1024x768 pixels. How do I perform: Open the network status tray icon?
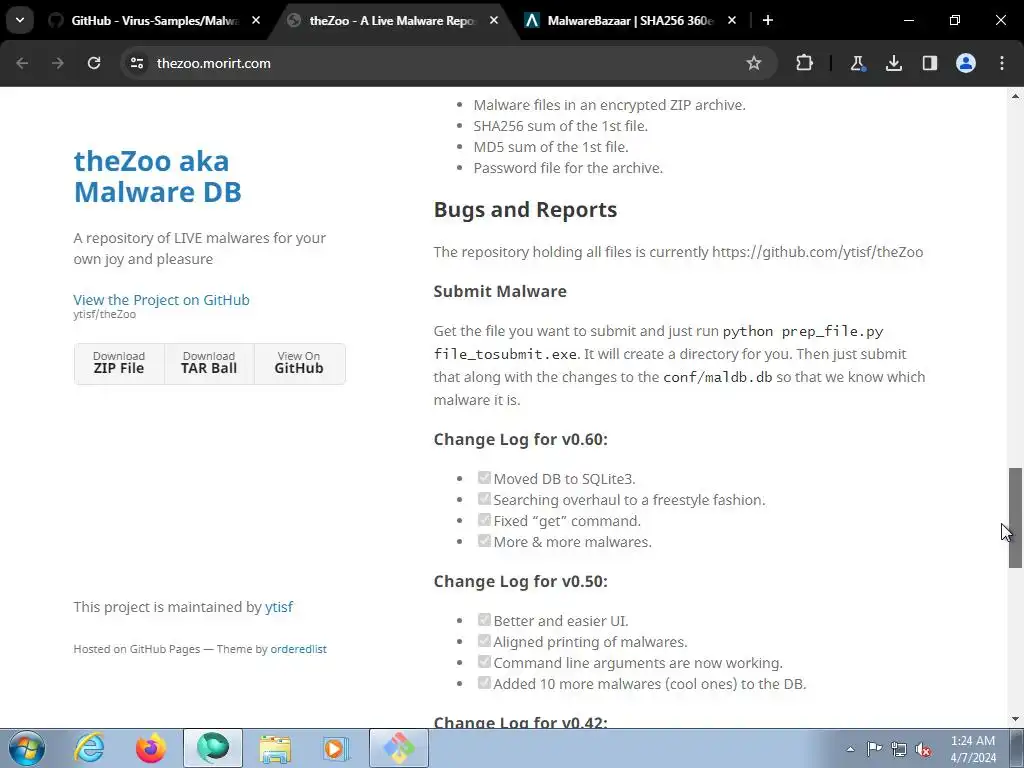click(899, 749)
